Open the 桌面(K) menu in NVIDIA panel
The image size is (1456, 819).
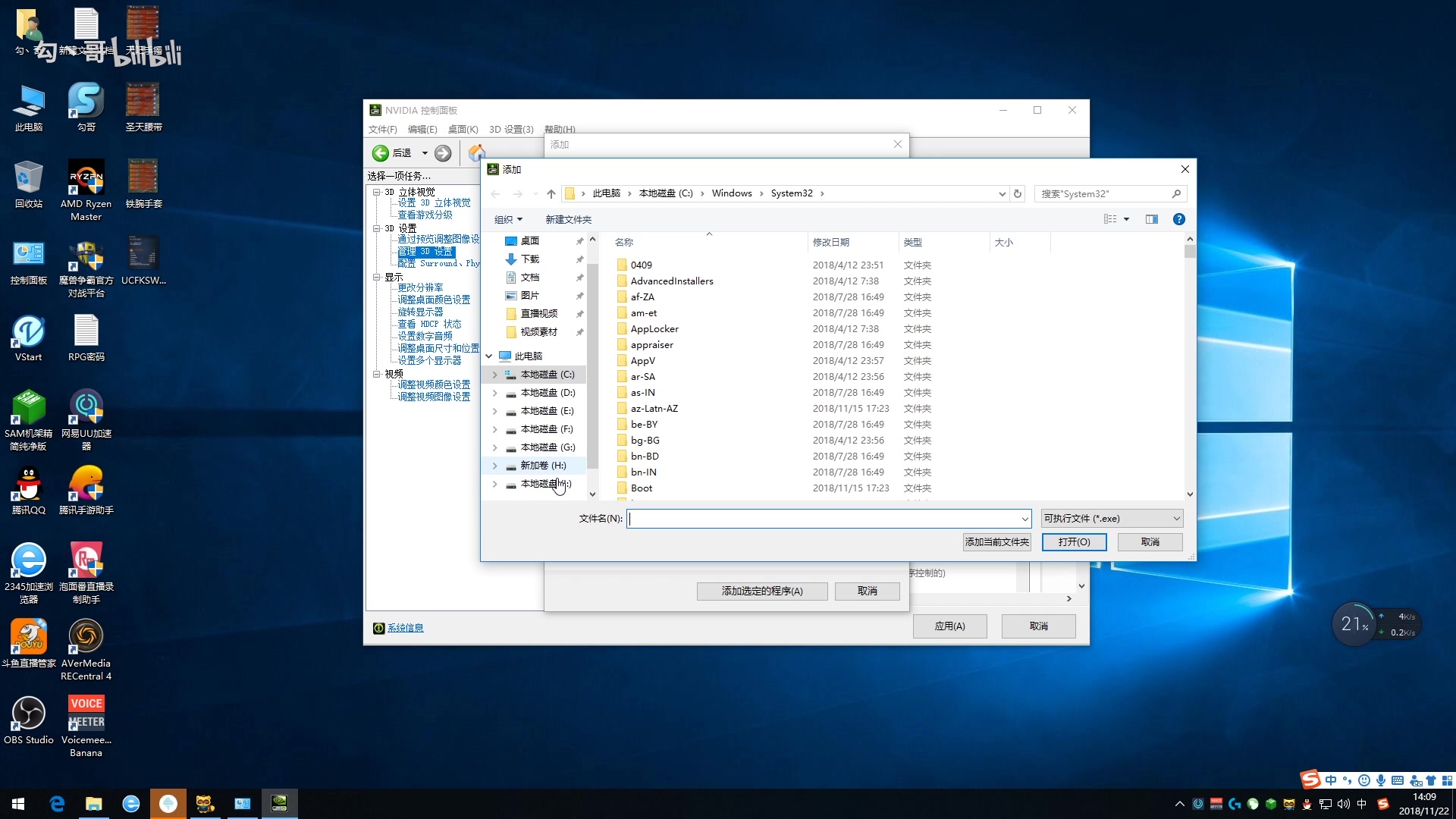point(463,130)
